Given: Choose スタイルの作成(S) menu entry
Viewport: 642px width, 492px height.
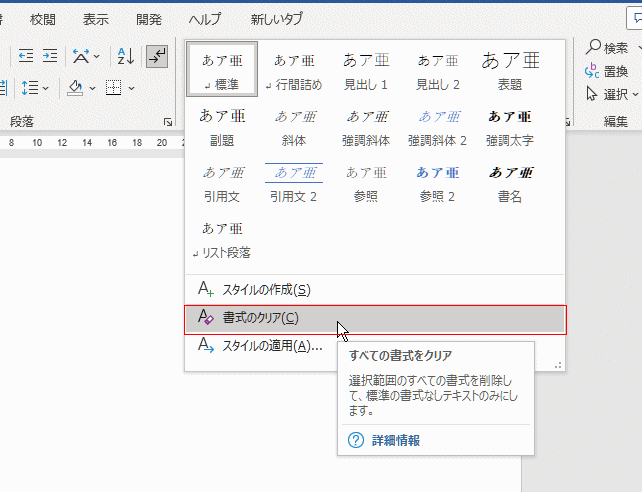Looking at the screenshot, I should coord(375,290).
